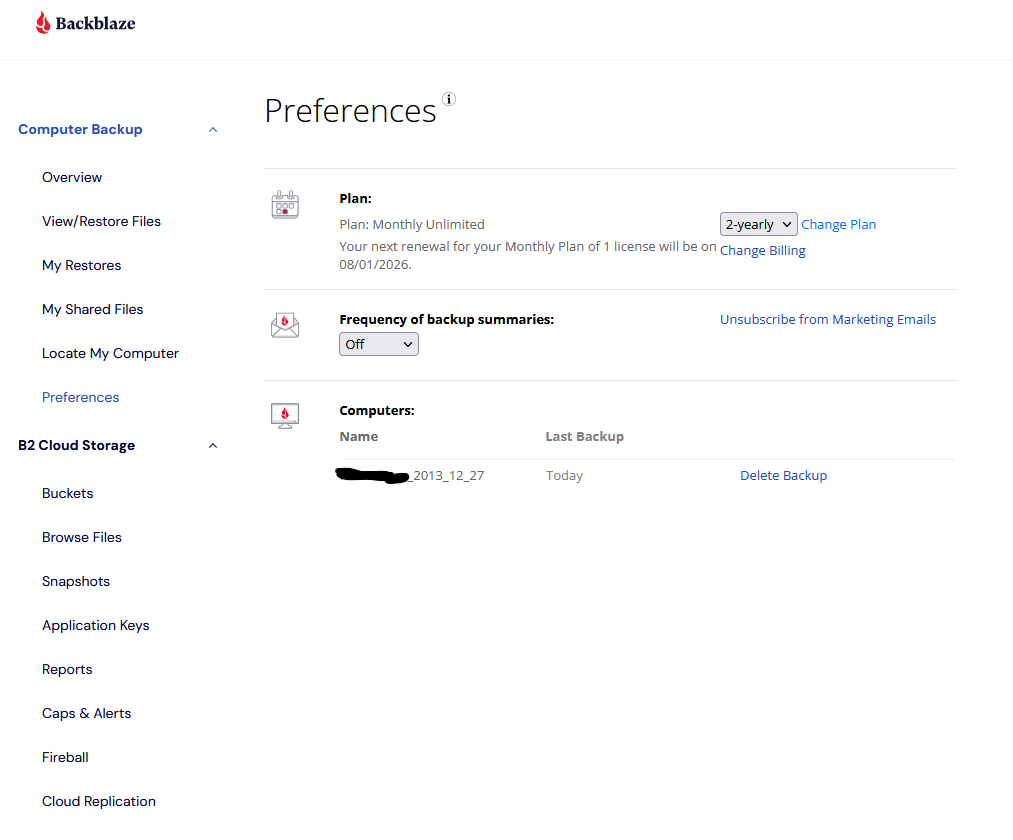This screenshot has width=1013, height=840.
Task: Click the renewal date 08/01/2026 text
Action: (x=375, y=264)
